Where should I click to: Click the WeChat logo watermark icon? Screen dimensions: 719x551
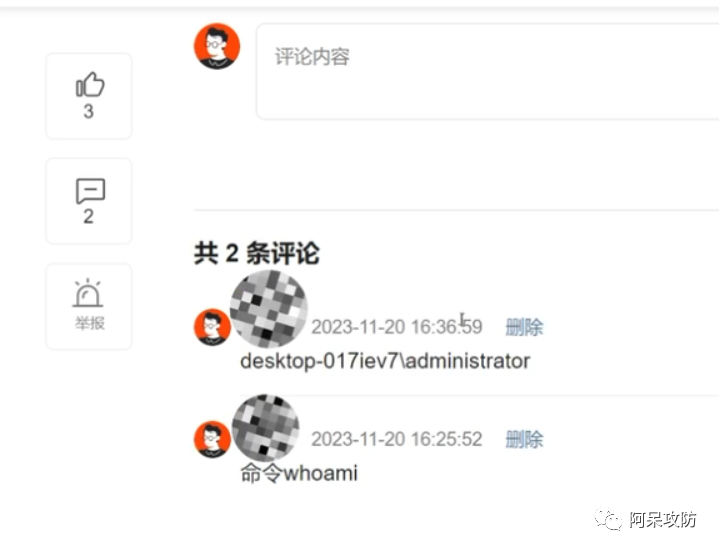coord(608,519)
